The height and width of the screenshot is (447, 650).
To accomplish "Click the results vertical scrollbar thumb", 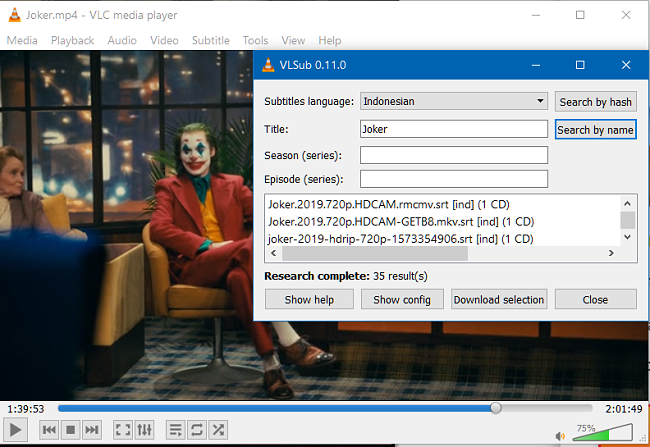I will [628, 220].
